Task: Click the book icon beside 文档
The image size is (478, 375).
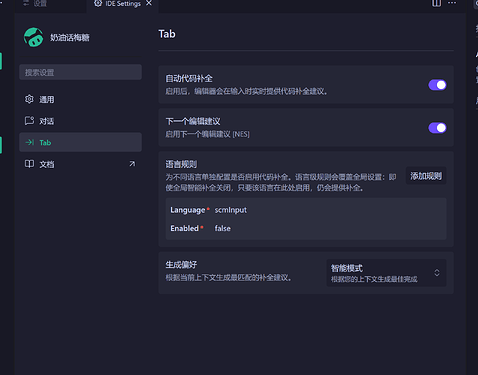Action: point(29,164)
